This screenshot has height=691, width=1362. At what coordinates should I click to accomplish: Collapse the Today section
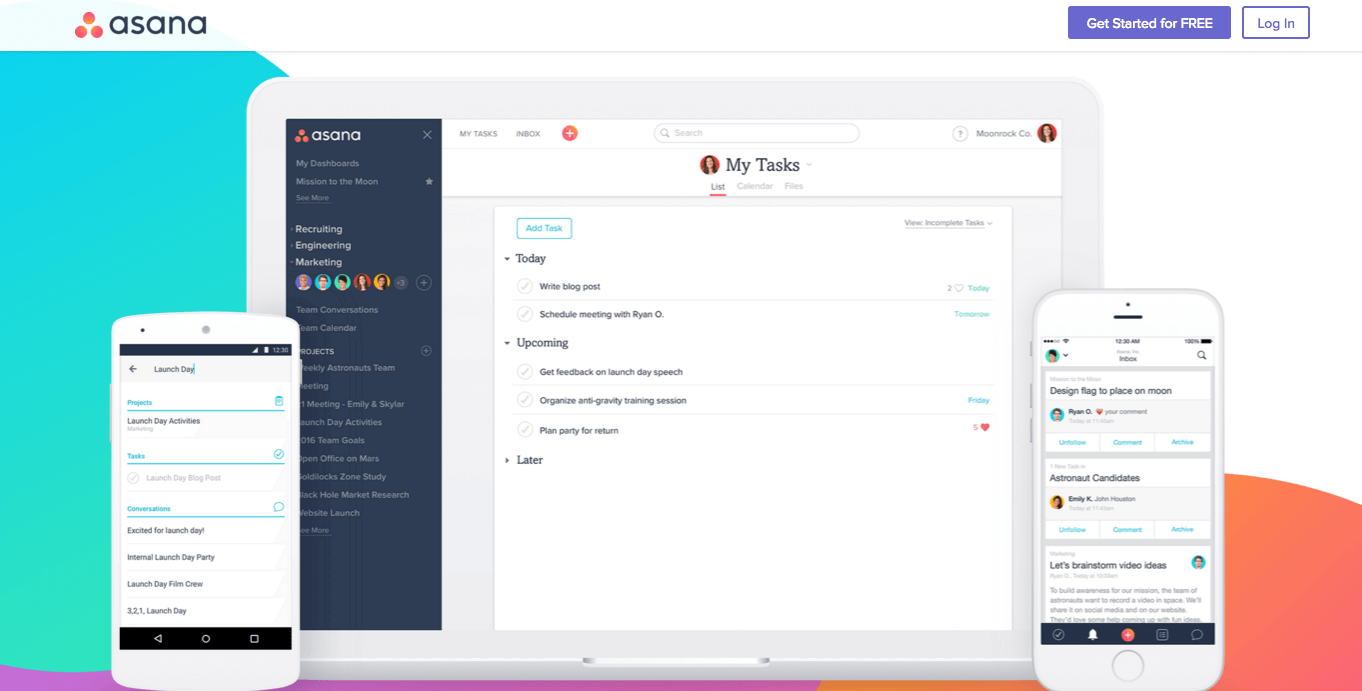tap(508, 259)
